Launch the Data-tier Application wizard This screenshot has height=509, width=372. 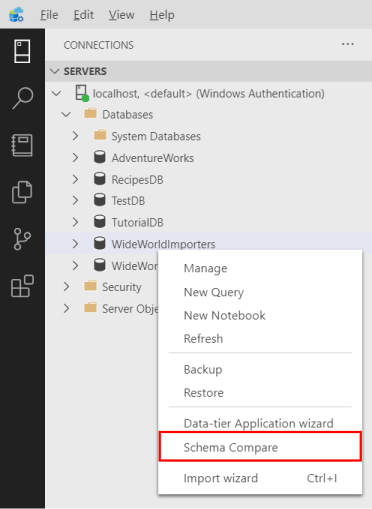[260, 423]
